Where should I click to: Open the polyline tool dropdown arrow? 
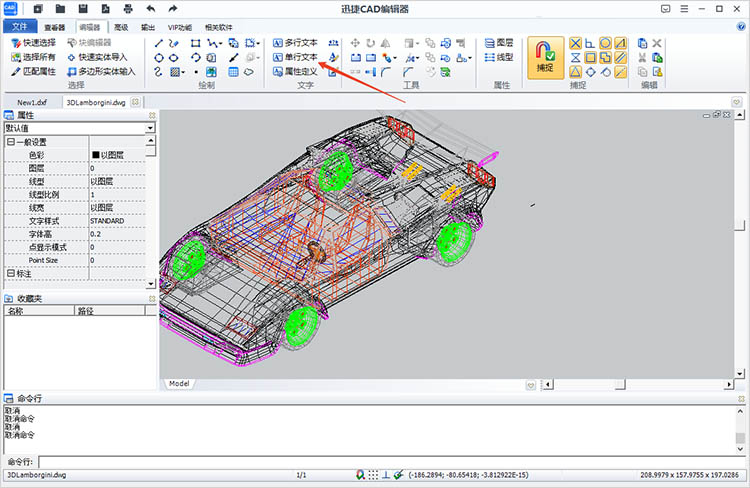pyautogui.click(x=221, y=44)
